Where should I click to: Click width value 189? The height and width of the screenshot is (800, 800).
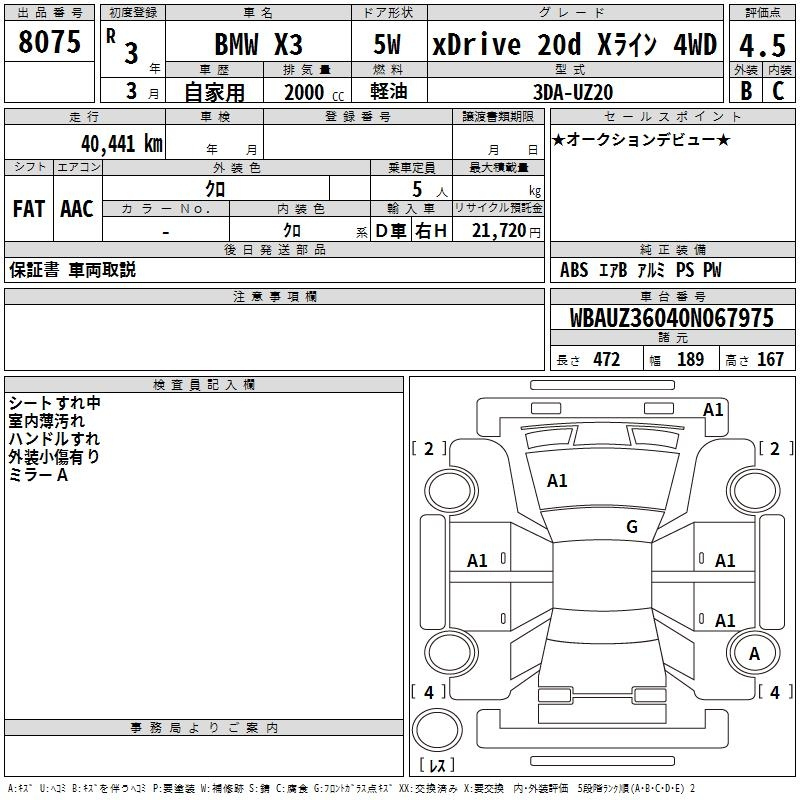[690, 359]
